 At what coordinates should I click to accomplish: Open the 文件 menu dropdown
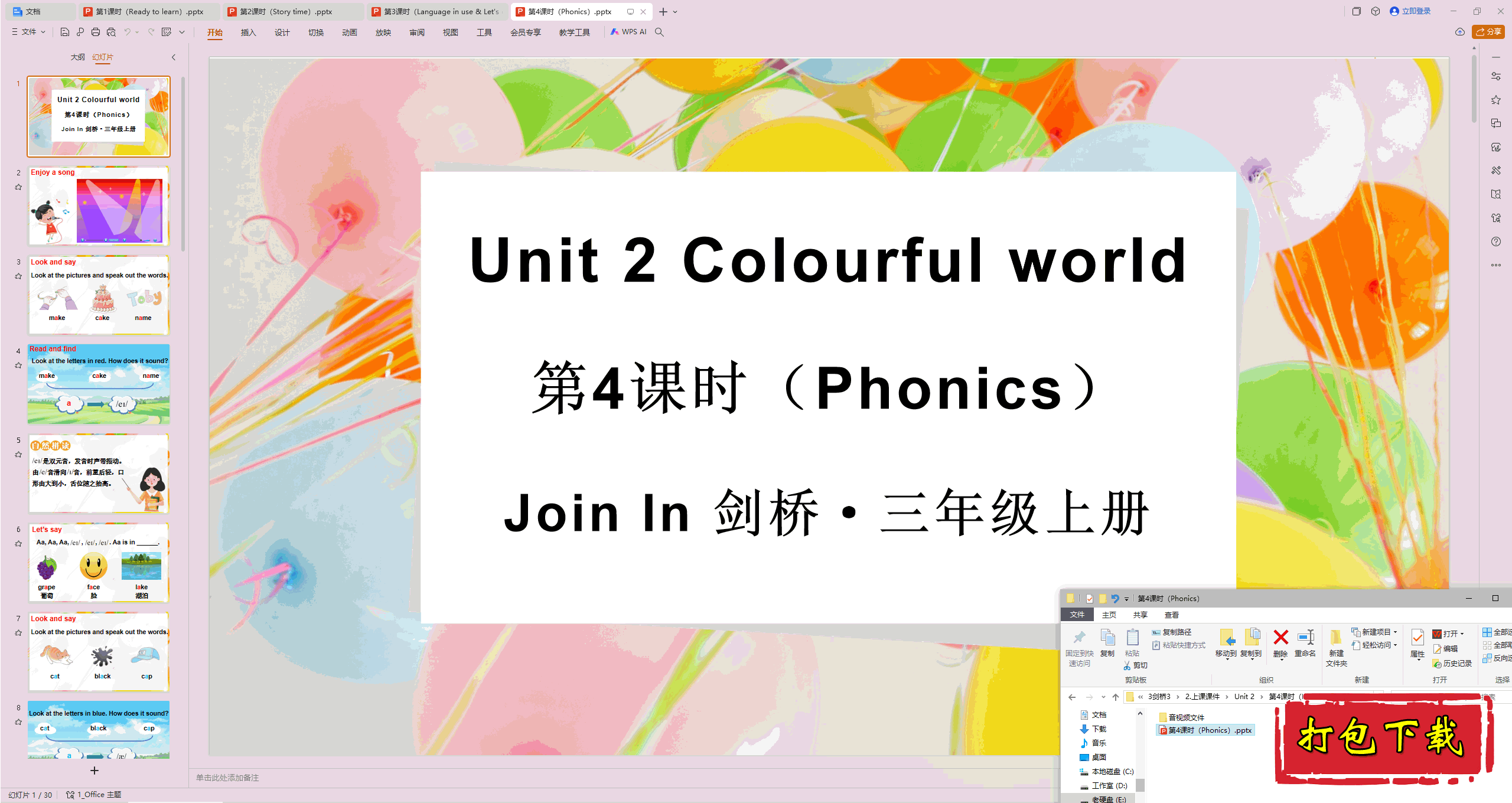(x=29, y=32)
